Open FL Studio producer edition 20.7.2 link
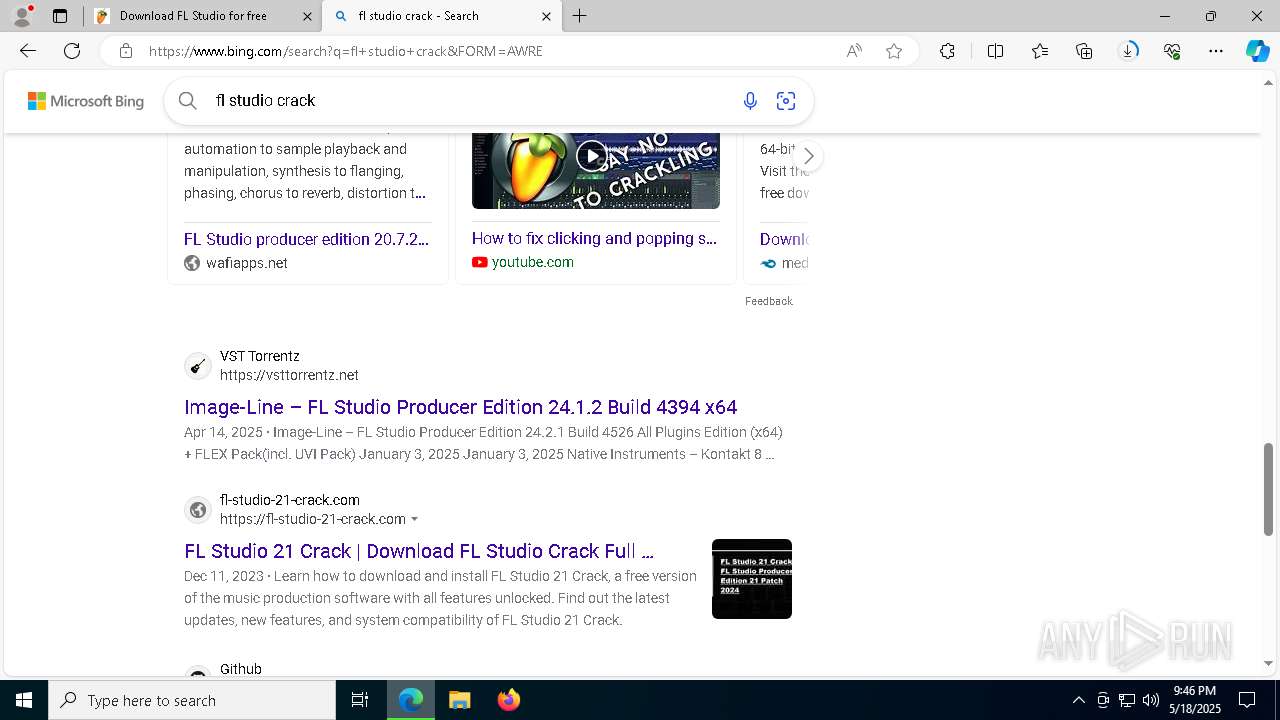This screenshot has height=720, width=1280. pyautogui.click(x=306, y=239)
